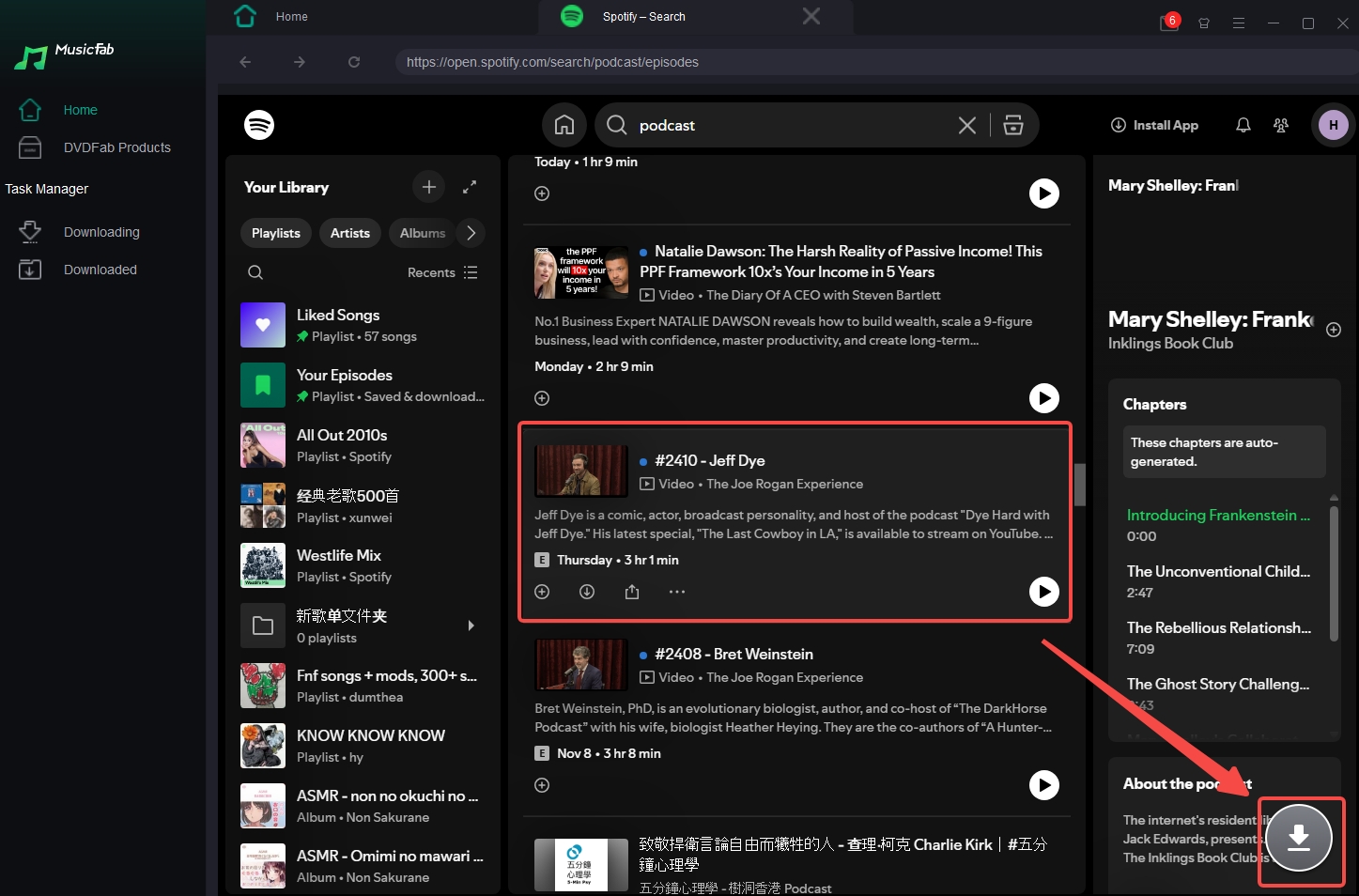Share episode #2410 - Jeff Dye
The image size is (1359, 896).
click(632, 592)
